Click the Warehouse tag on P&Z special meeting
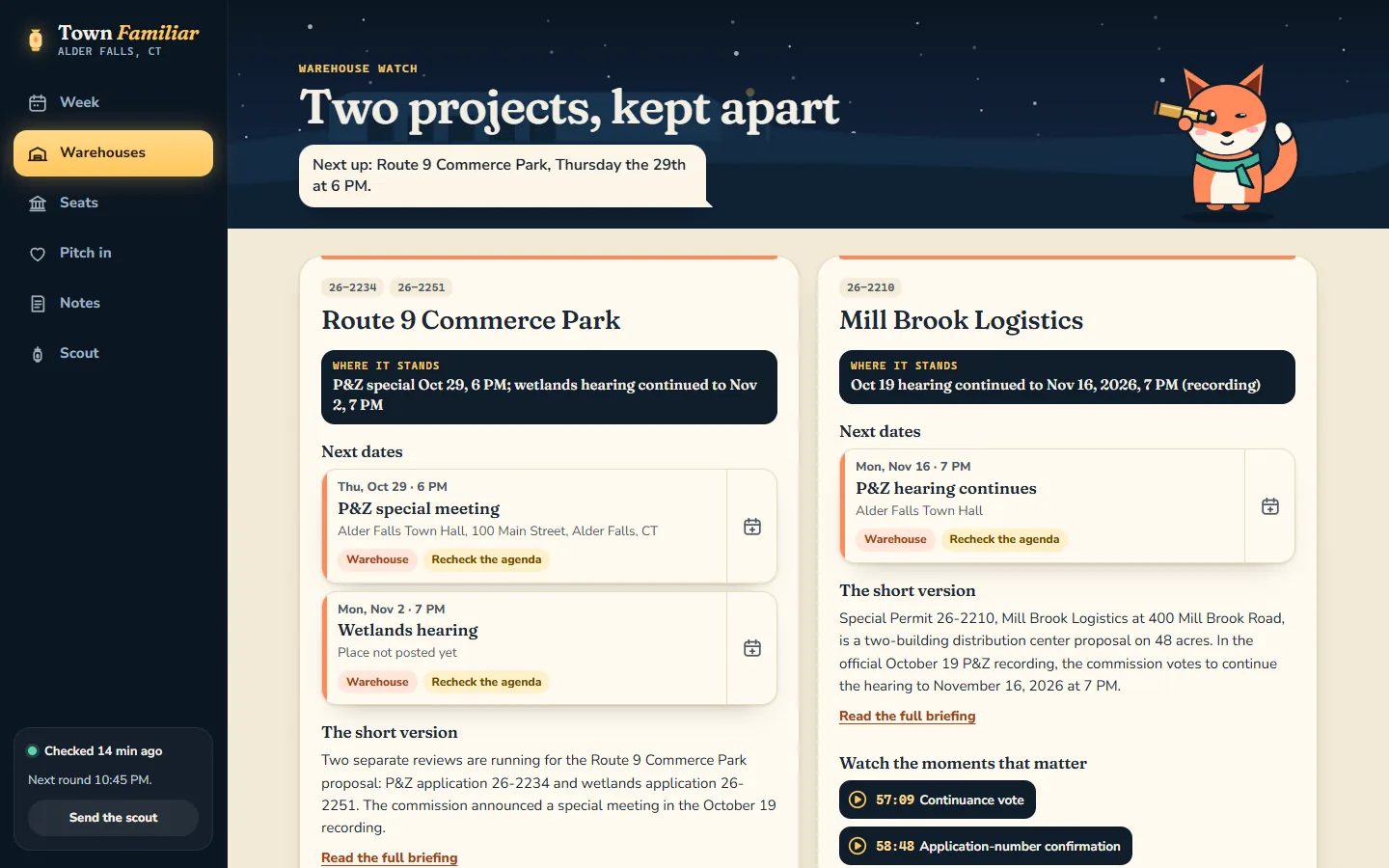The image size is (1389, 868). pos(377,559)
